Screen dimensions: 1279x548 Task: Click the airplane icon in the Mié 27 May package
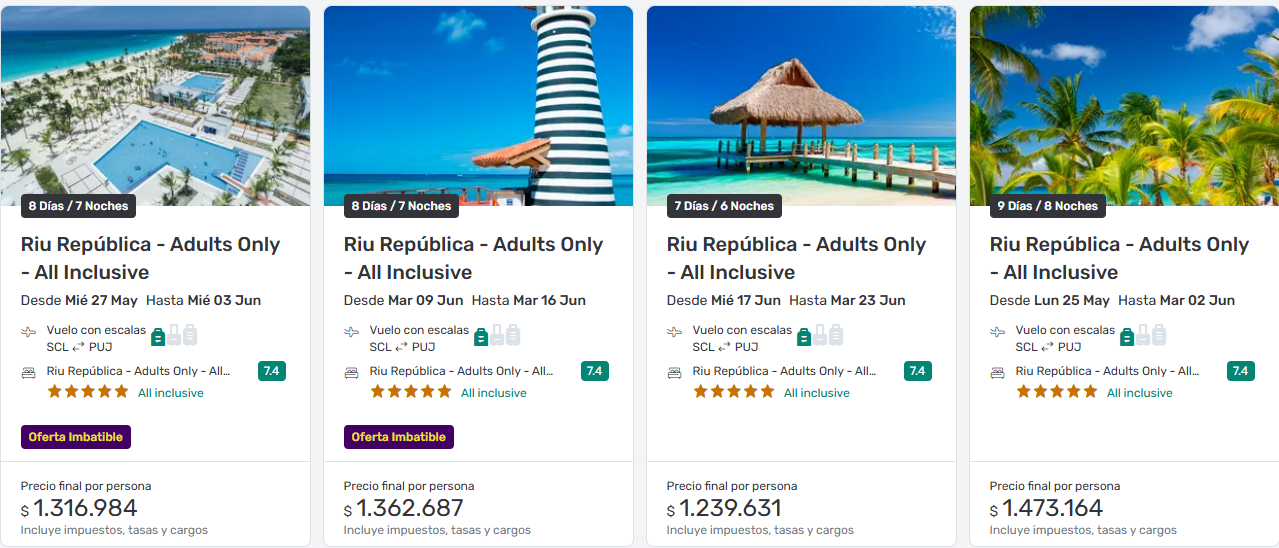click(x=28, y=332)
